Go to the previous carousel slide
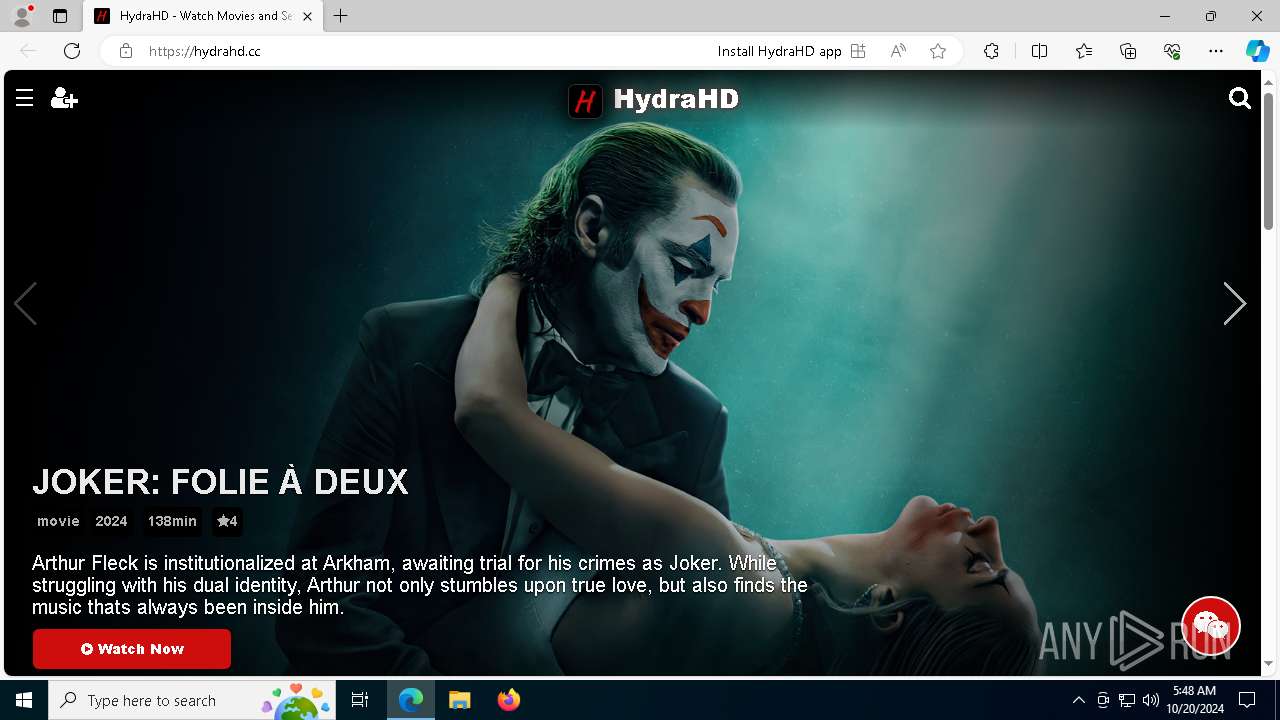 26,303
